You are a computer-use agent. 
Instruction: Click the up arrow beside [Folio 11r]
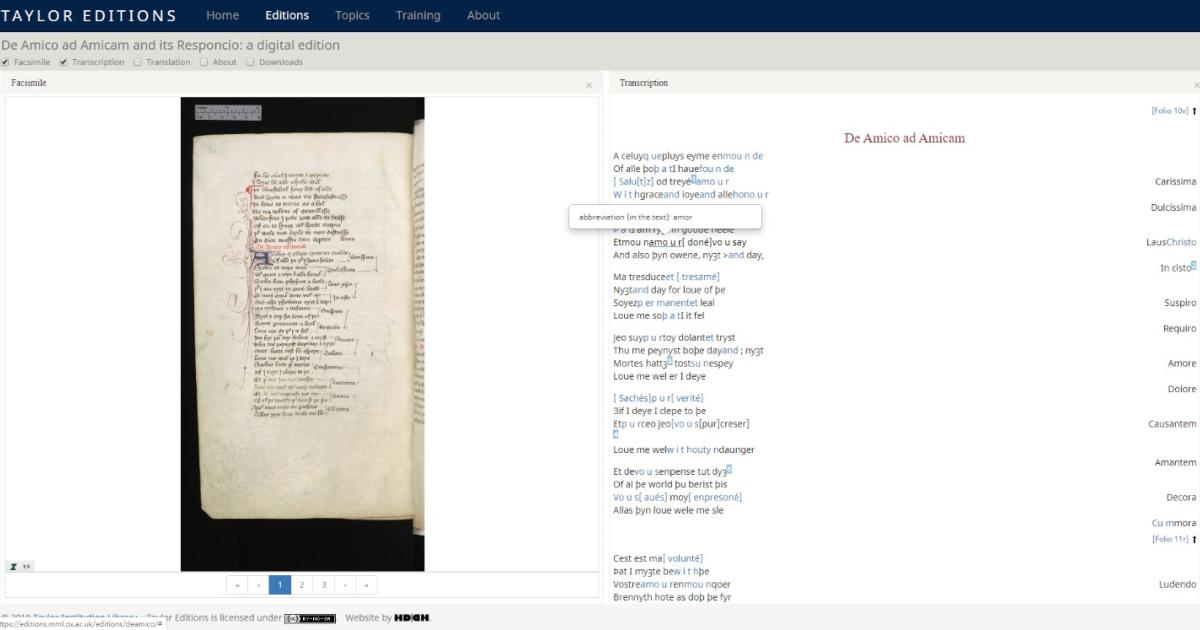pyautogui.click(x=1194, y=538)
